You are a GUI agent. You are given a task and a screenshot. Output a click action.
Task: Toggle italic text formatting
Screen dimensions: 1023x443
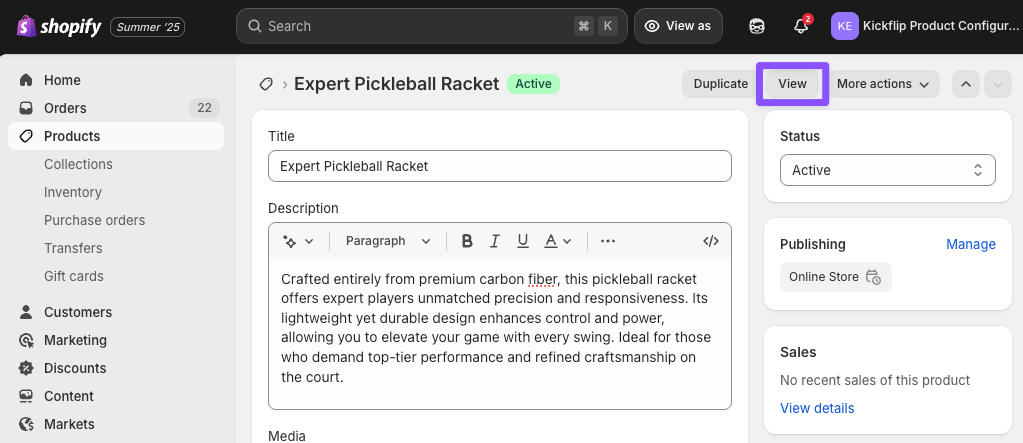pos(494,241)
